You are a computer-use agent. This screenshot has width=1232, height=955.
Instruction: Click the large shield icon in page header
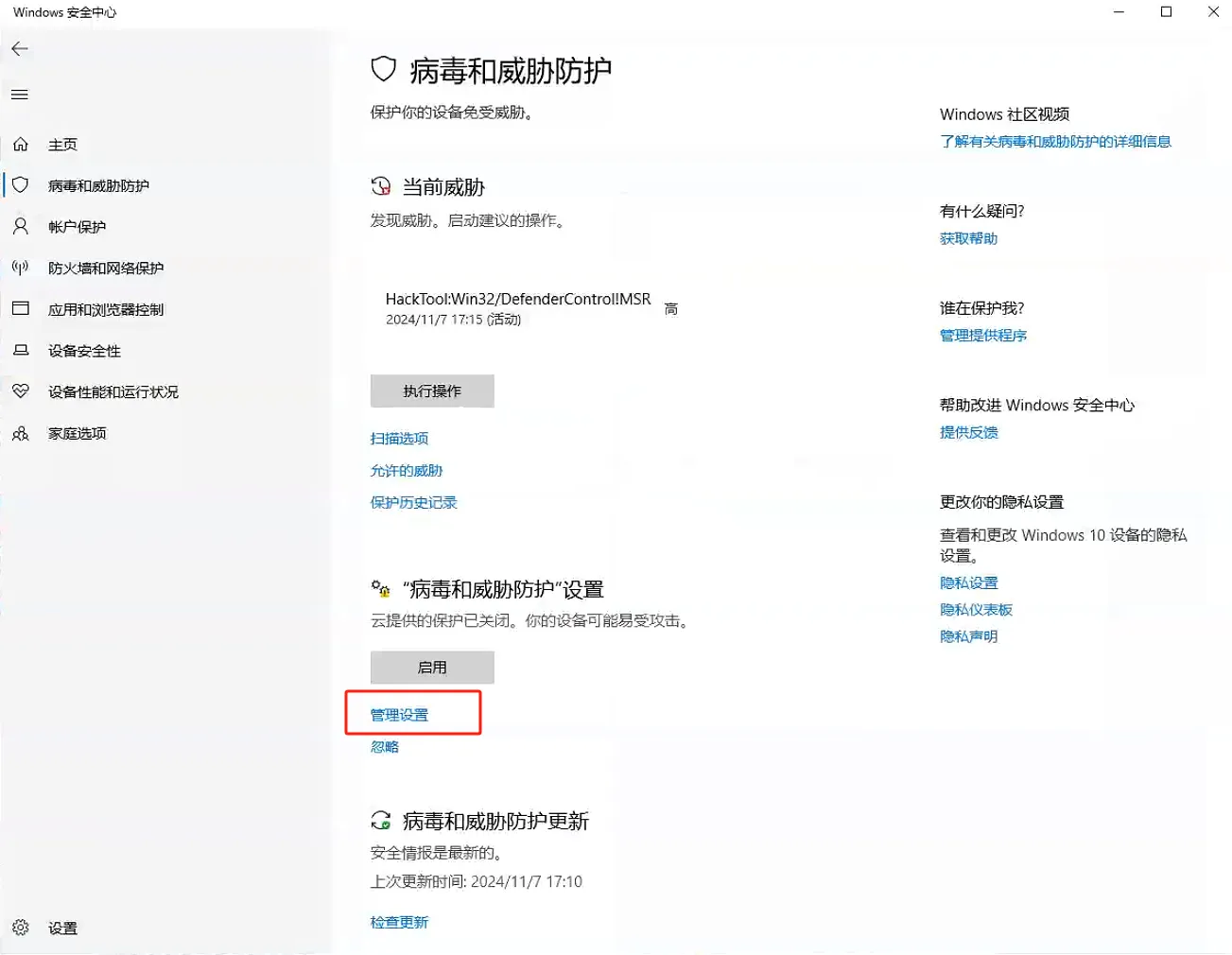383,69
